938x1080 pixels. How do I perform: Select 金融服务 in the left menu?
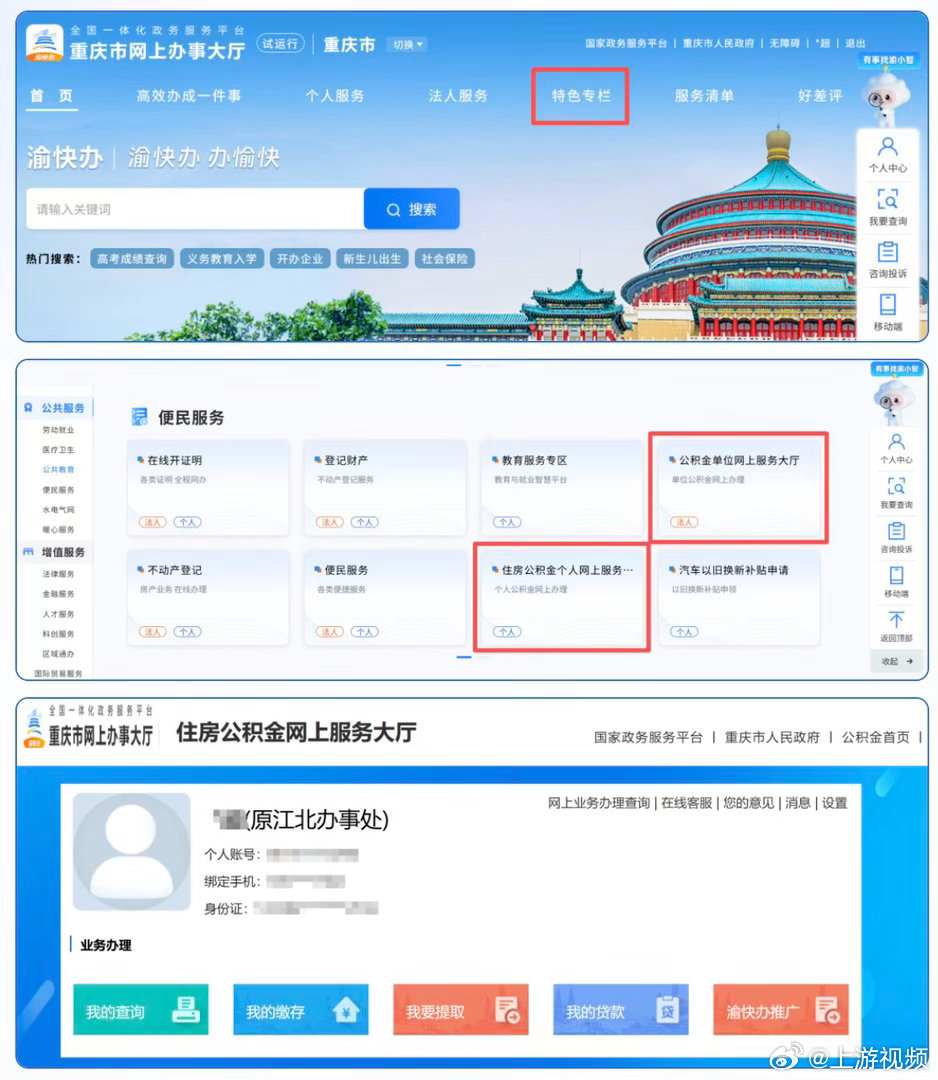pos(58,594)
